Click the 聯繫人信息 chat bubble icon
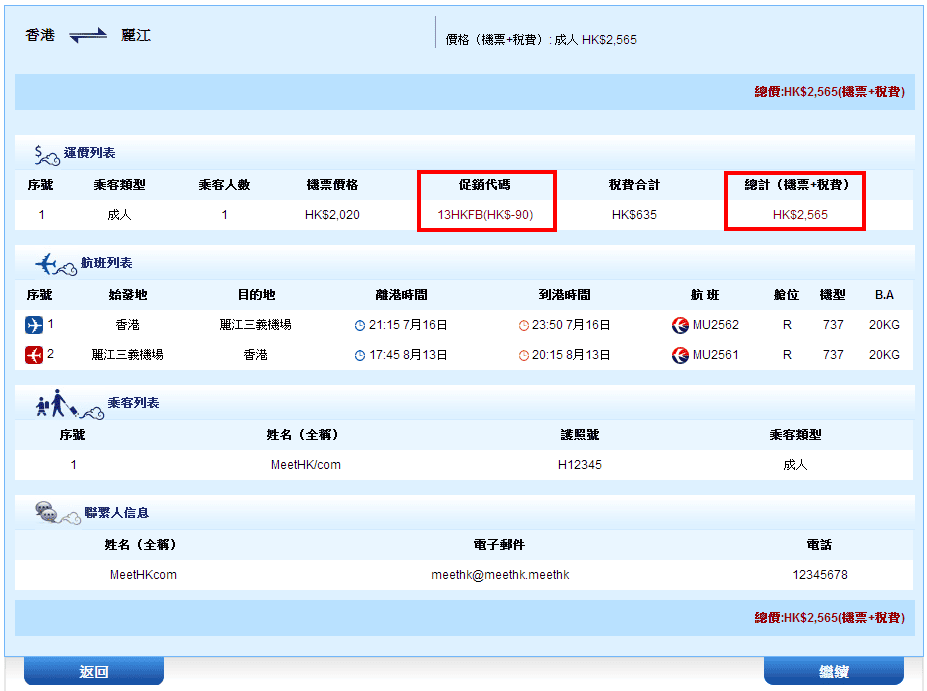 [49, 512]
